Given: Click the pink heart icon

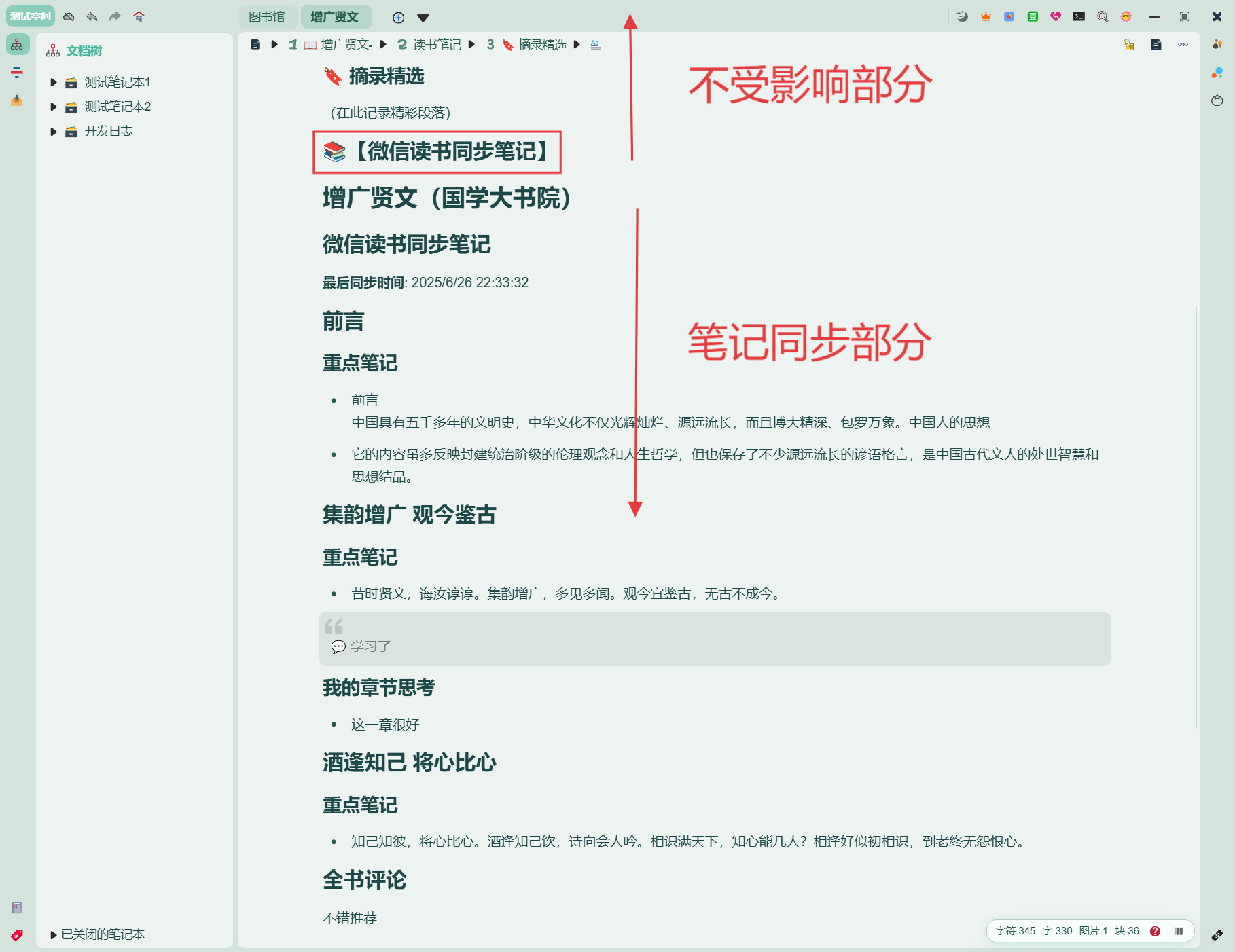Looking at the screenshot, I should pyautogui.click(x=1056, y=16).
